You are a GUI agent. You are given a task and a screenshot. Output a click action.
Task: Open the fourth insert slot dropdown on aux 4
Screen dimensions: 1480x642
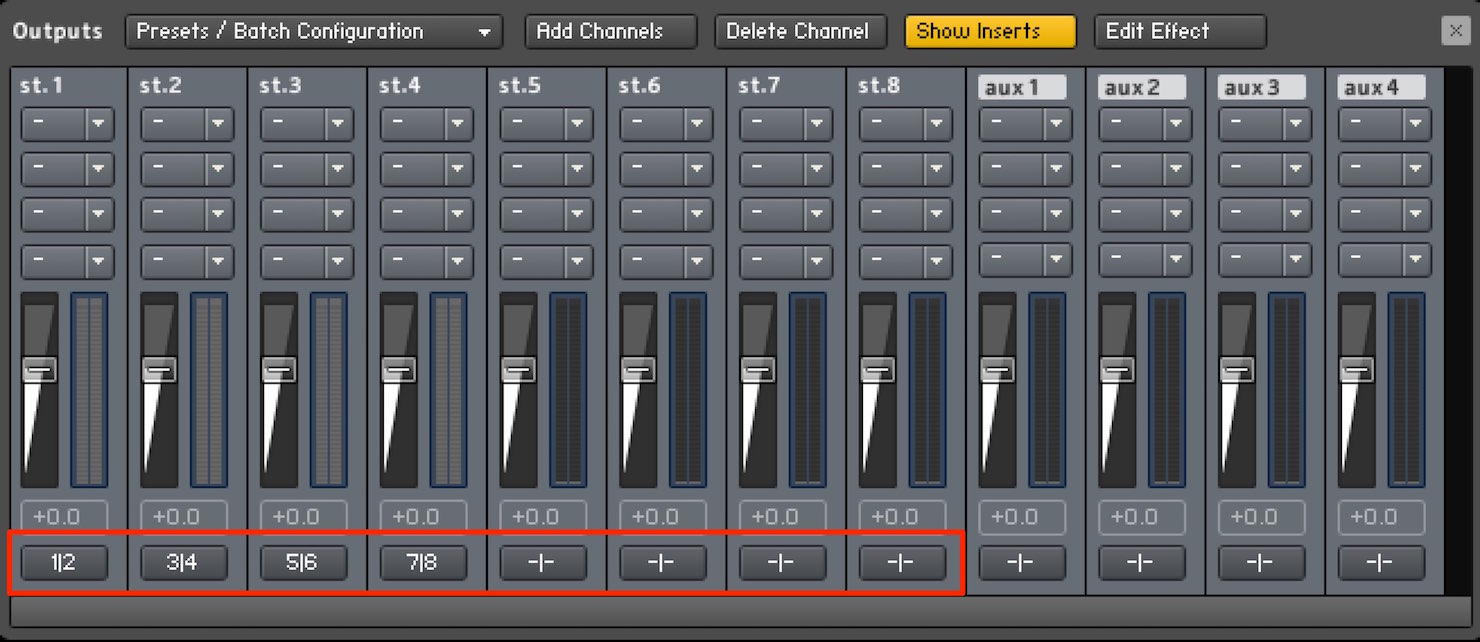point(1384,261)
